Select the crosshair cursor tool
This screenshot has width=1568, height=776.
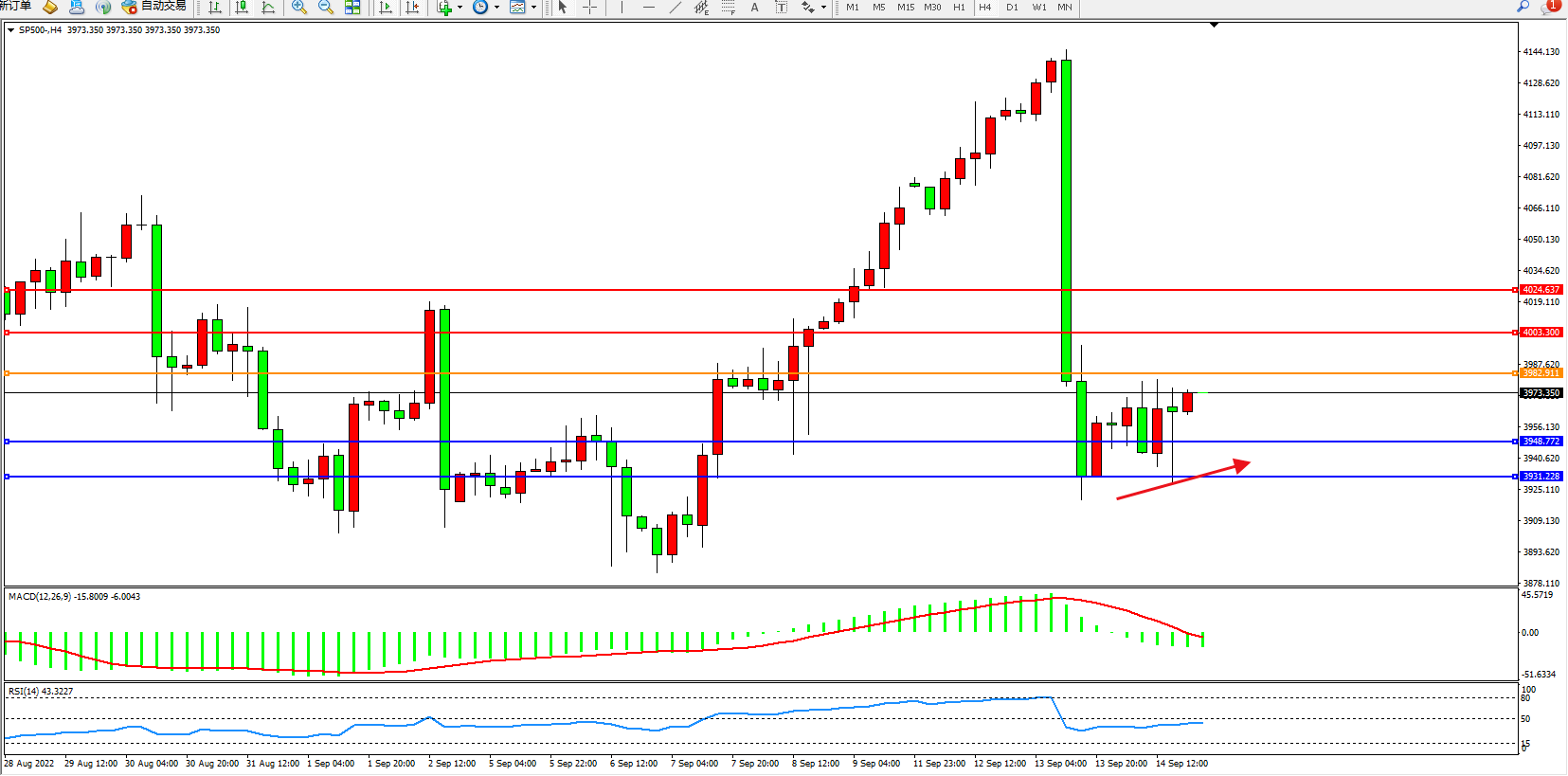(x=589, y=8)
